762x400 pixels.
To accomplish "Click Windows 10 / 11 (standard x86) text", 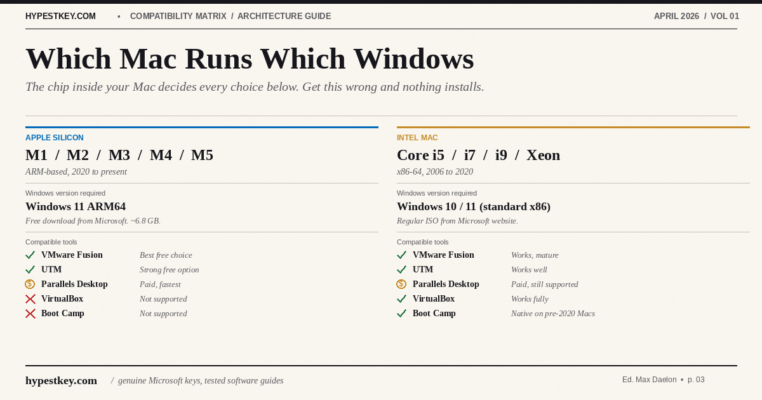I will click(x=473, y=207).
